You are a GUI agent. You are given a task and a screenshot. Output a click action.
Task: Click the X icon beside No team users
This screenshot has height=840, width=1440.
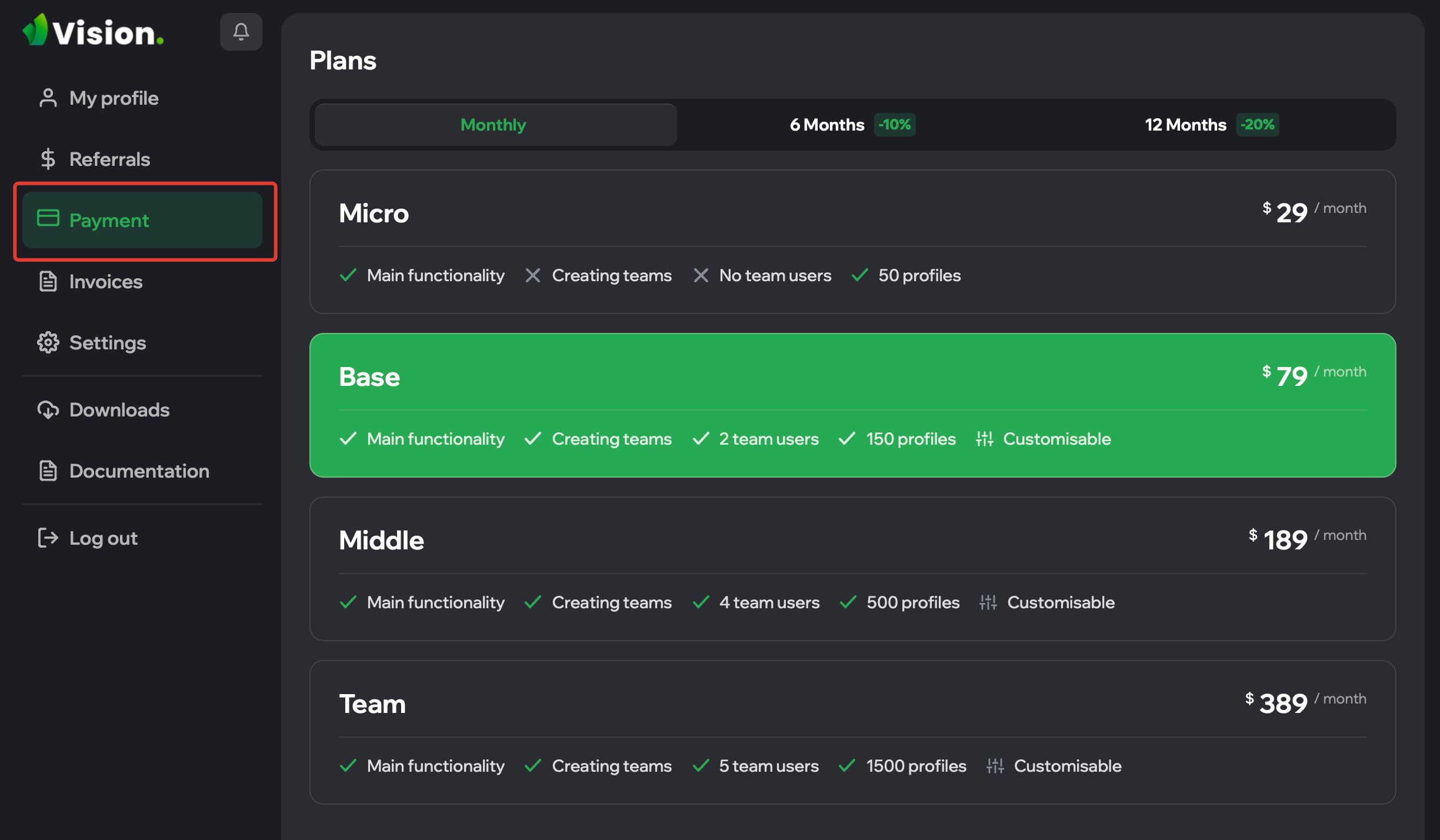coord(701,275)
